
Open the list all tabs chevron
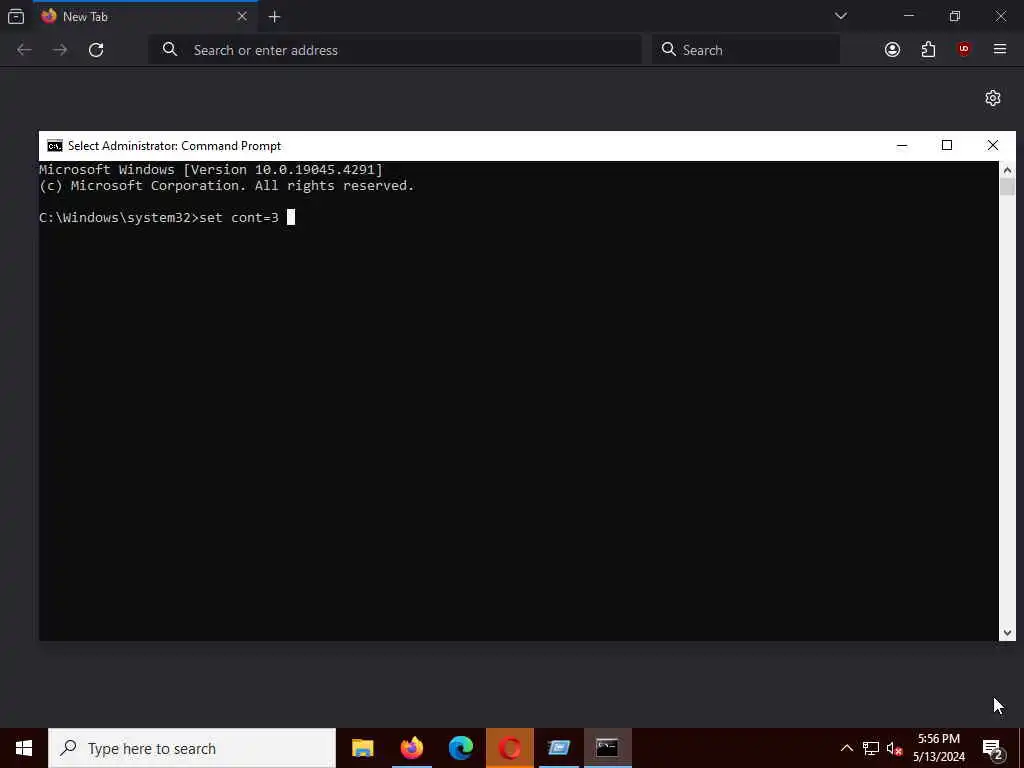tap(840, 16)
